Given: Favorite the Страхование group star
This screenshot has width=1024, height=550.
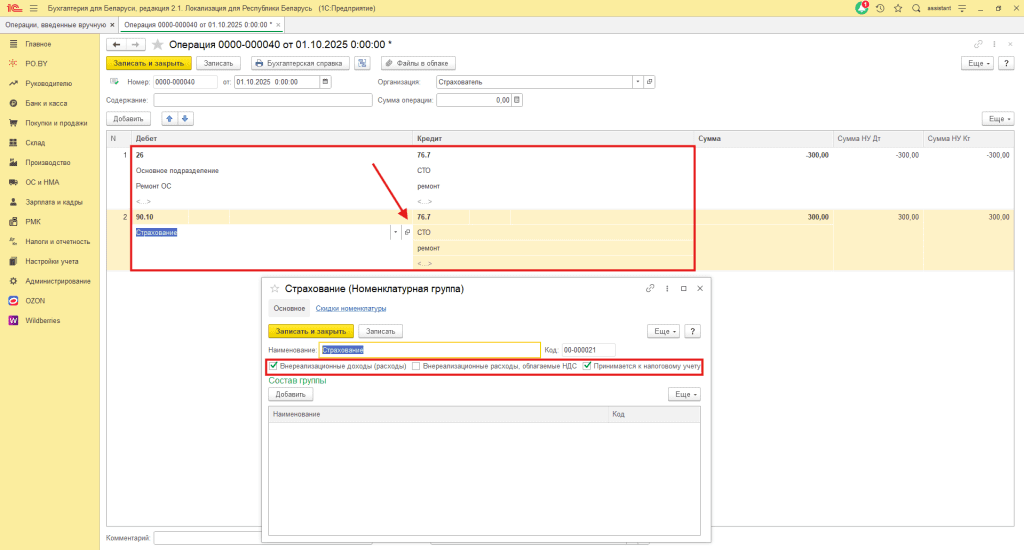Looking at the screenshot, I should (275, 289).
